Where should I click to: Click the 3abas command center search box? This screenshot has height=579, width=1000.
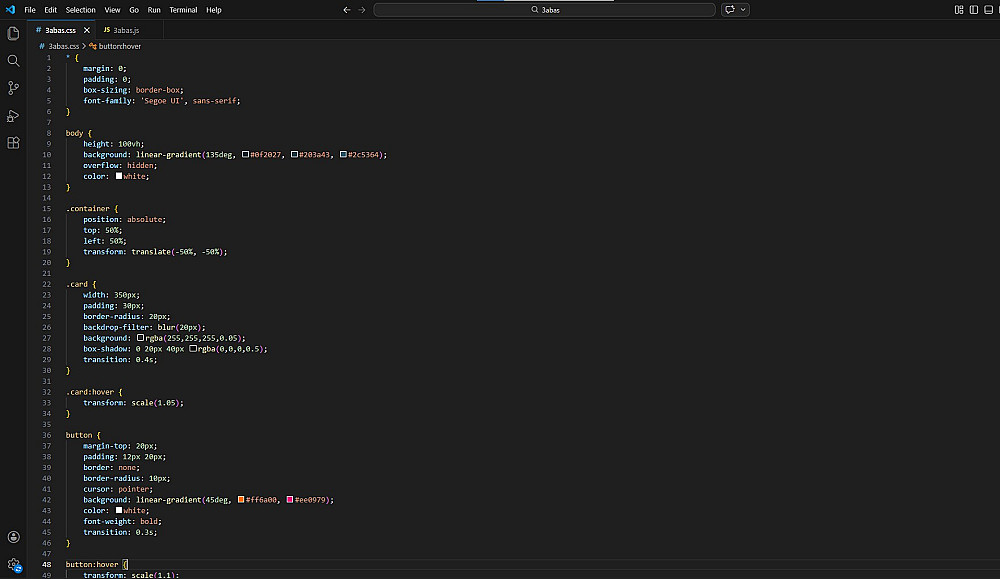click(x=545, y=10)
